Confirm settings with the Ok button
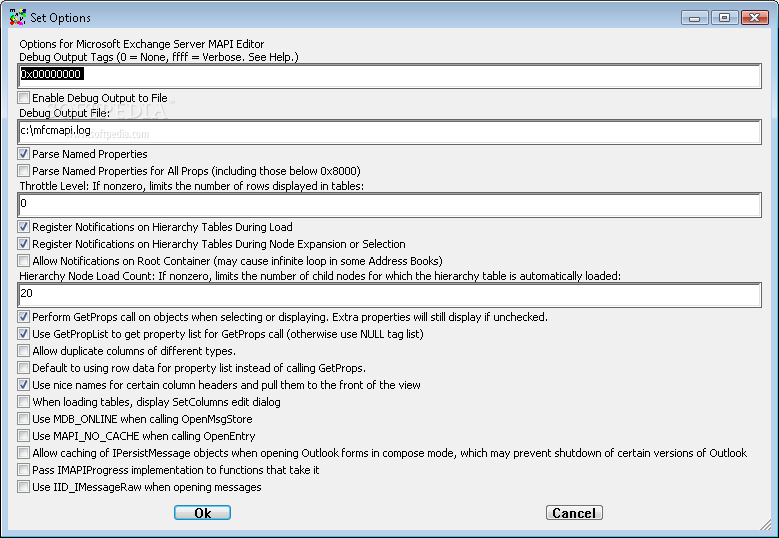779x538 pixels. pos(202,513)
